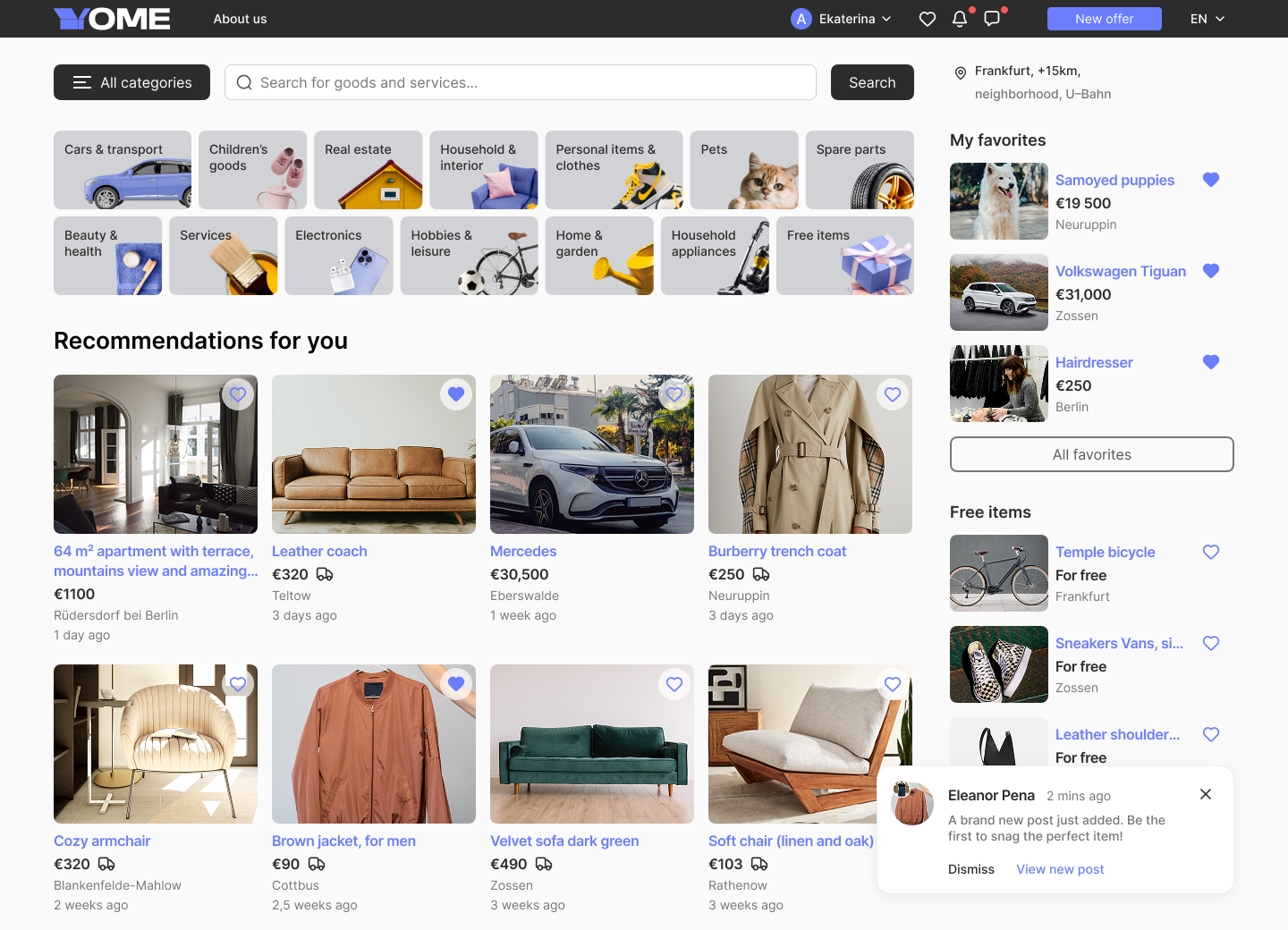The width and height of the screenshot is (1288, 930).
Task: Unfavorite the Leather coach listing
Action: coord(456,394)
